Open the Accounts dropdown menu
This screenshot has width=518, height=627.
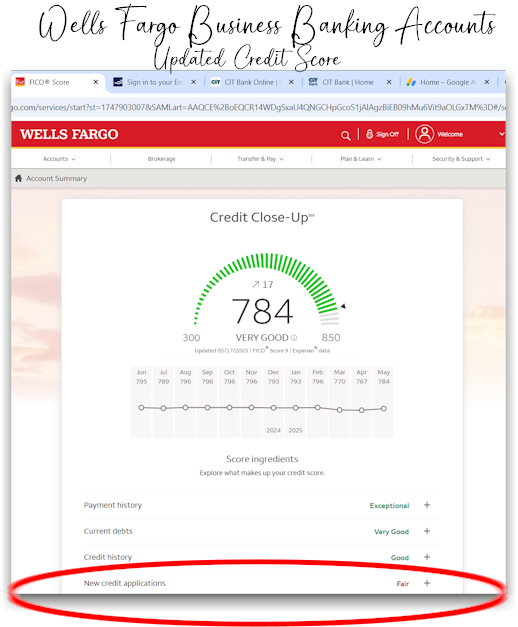coord(59,159)
